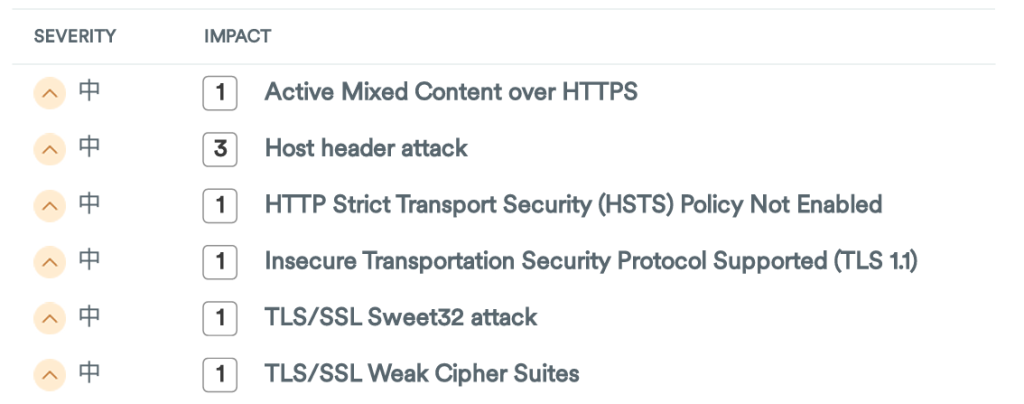The height and width of the screenshot is (404, 1024).
Task: Click impact count badge beside TLS 1.1 row
Action: [x=220, y=263]
